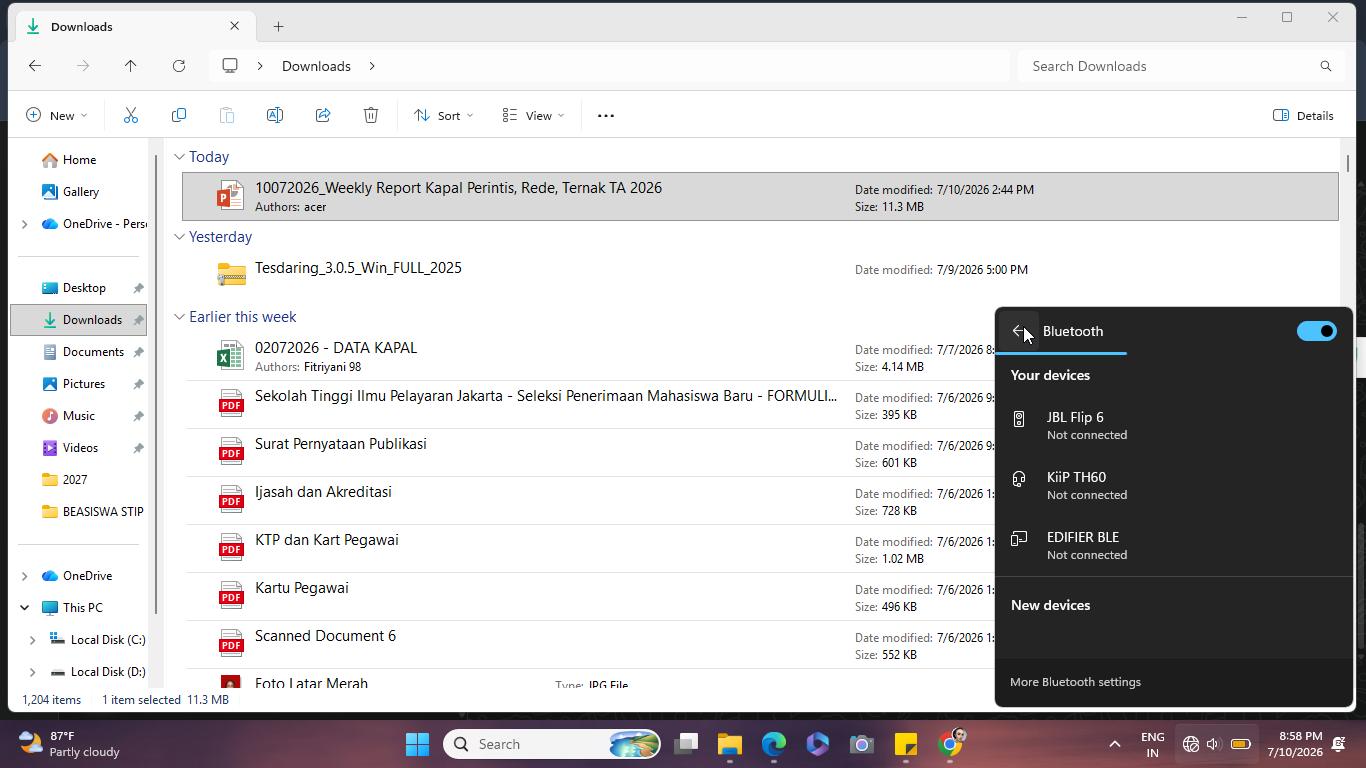The image size is (1366, 768).
Task: Click the chevron after Downloads in address bar
Action: click(x=372, y=66)
